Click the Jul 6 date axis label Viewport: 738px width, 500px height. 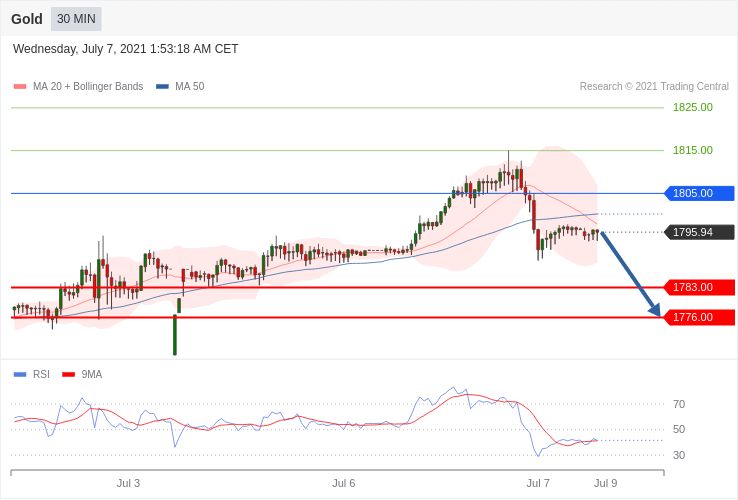point(343,483)
